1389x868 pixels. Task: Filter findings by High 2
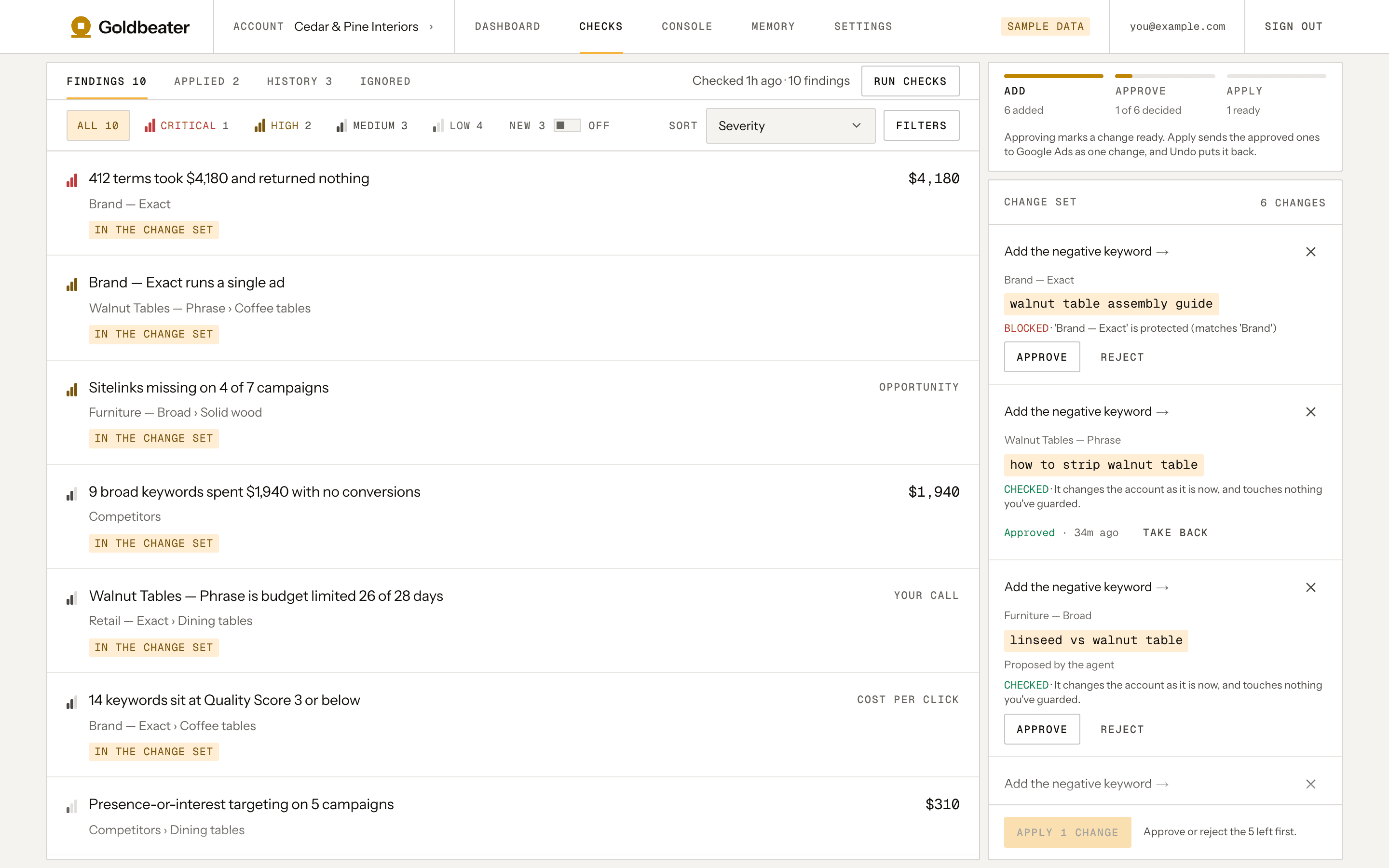point(283,126)
